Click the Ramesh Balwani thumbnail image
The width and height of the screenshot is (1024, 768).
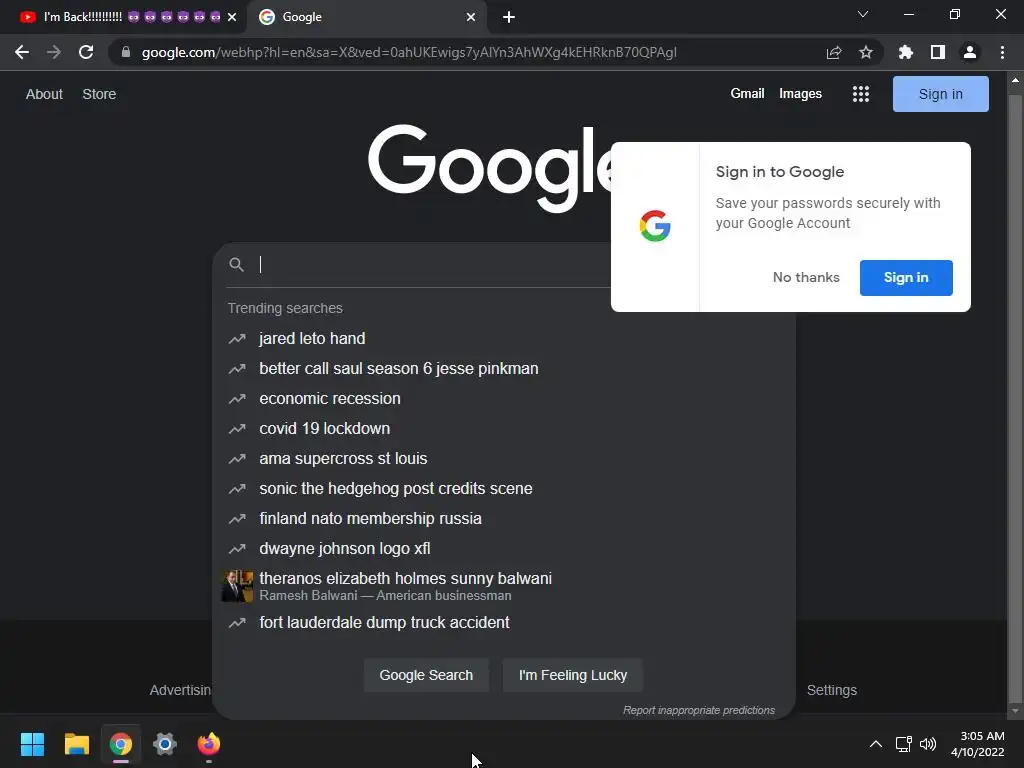tap(237, 586)
